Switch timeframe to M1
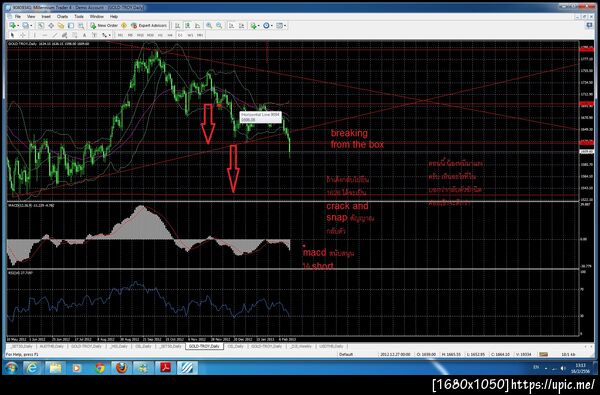Viewport: 600px width, 395px height. point(120,35)
